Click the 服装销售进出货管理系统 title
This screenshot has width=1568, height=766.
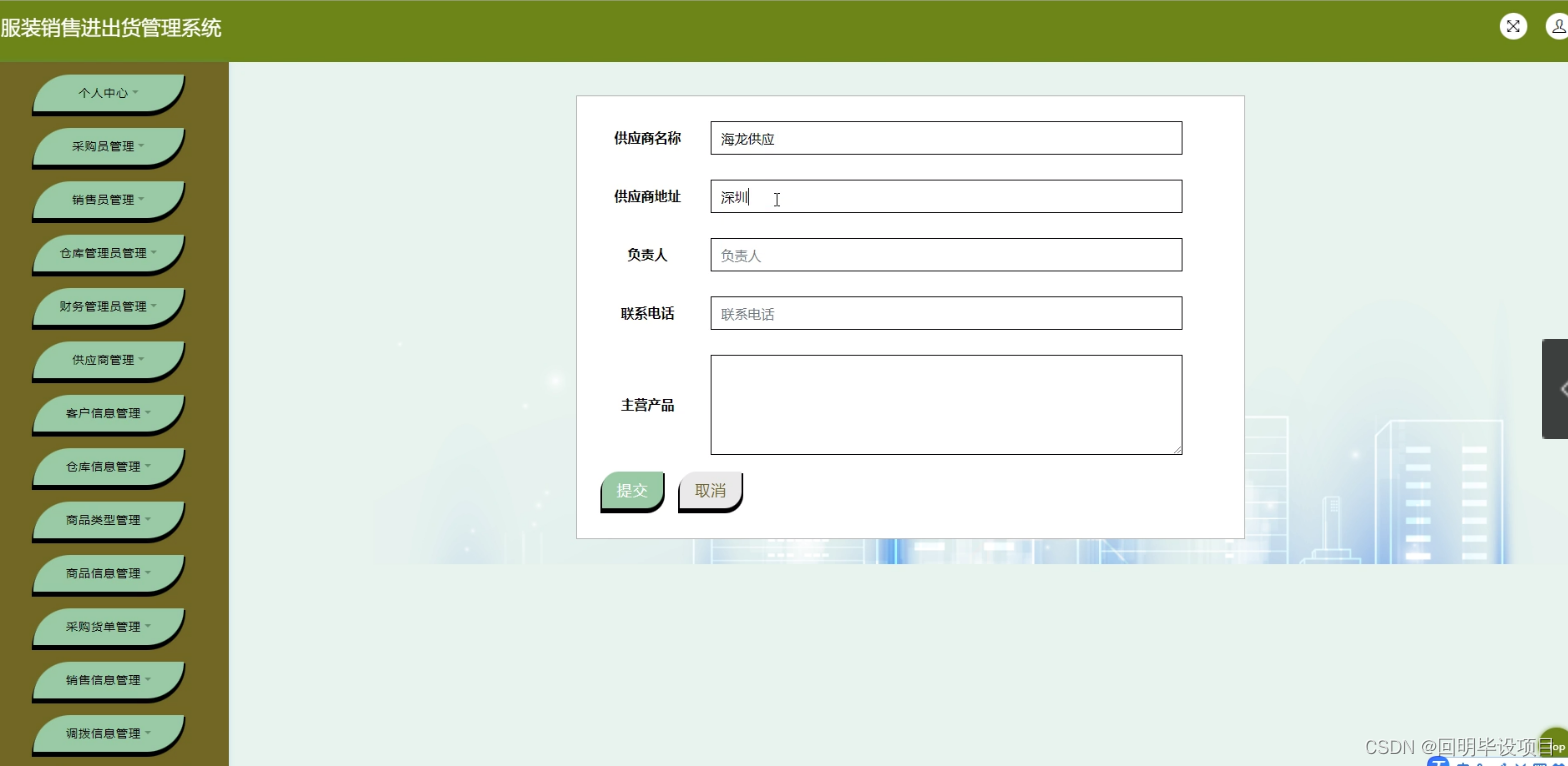(111, 28)
